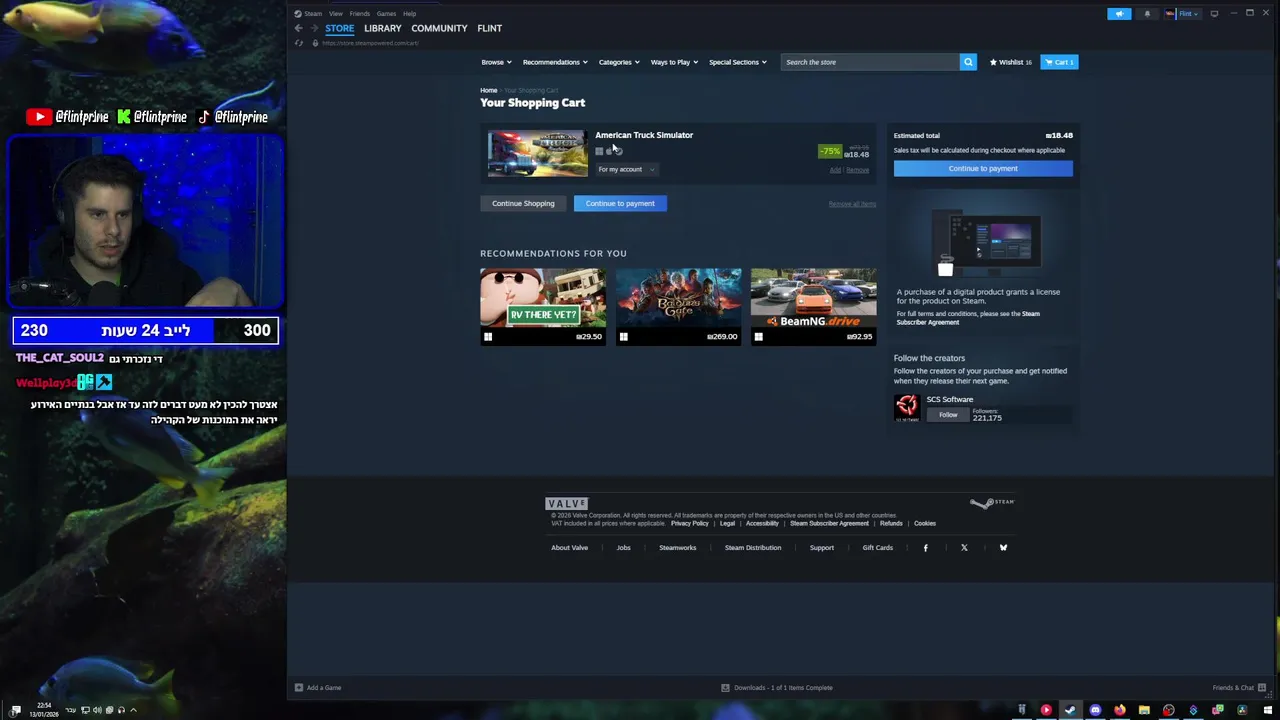The width and height of the screenshot is (1280, 720).
Task: Open the Privacy Policy footer link
Action: click(690, 523)
